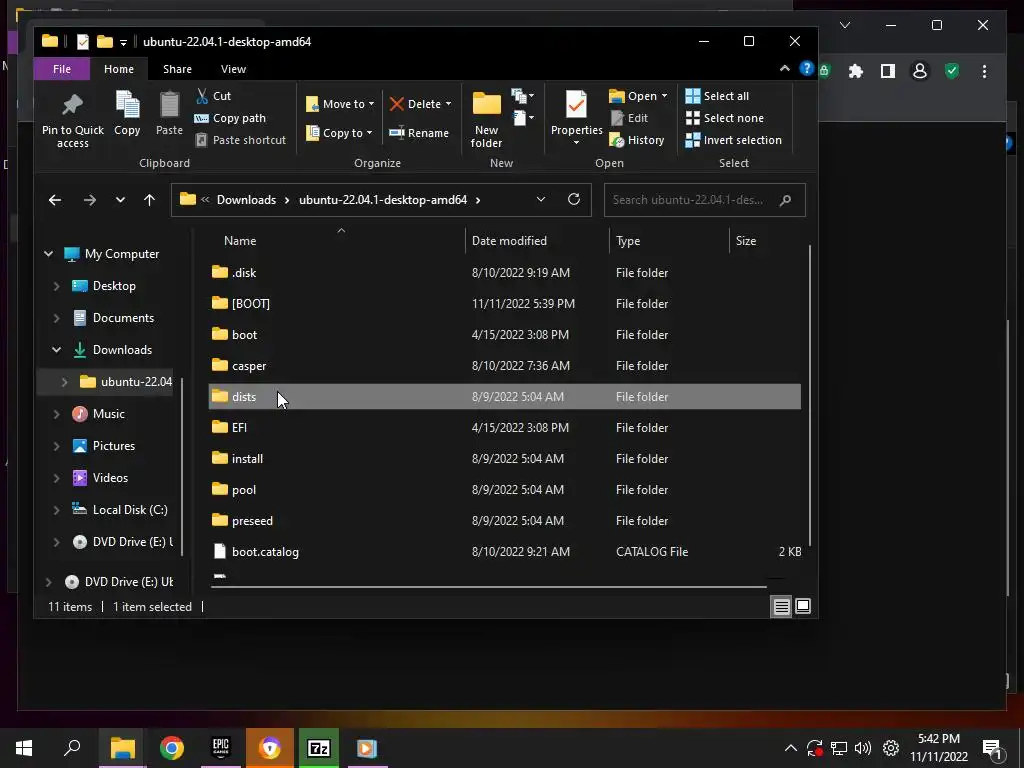Click the file list vertical scrollbar
The image size is (1024, 768).
810,396
